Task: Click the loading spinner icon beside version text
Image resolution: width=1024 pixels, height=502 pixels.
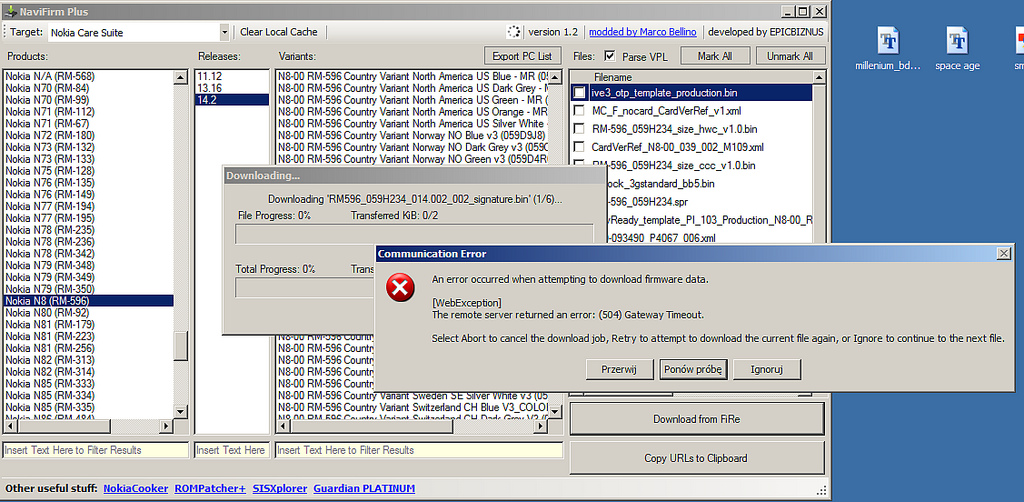Action: tap(514, 32)
